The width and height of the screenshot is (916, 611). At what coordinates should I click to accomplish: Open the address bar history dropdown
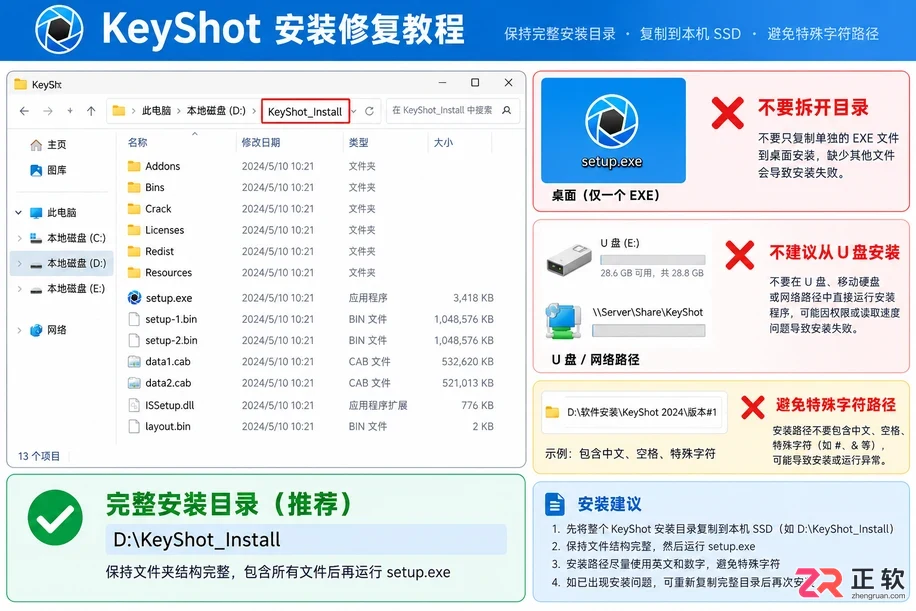[354, 111]
